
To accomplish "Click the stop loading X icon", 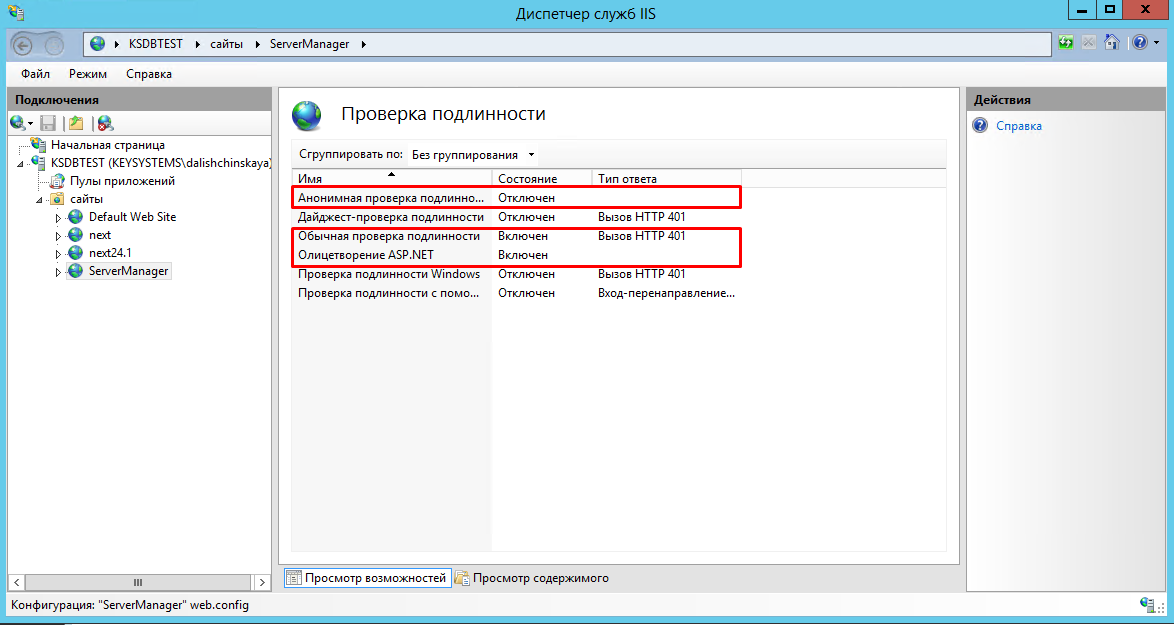I will click(x=1089, y=43).
